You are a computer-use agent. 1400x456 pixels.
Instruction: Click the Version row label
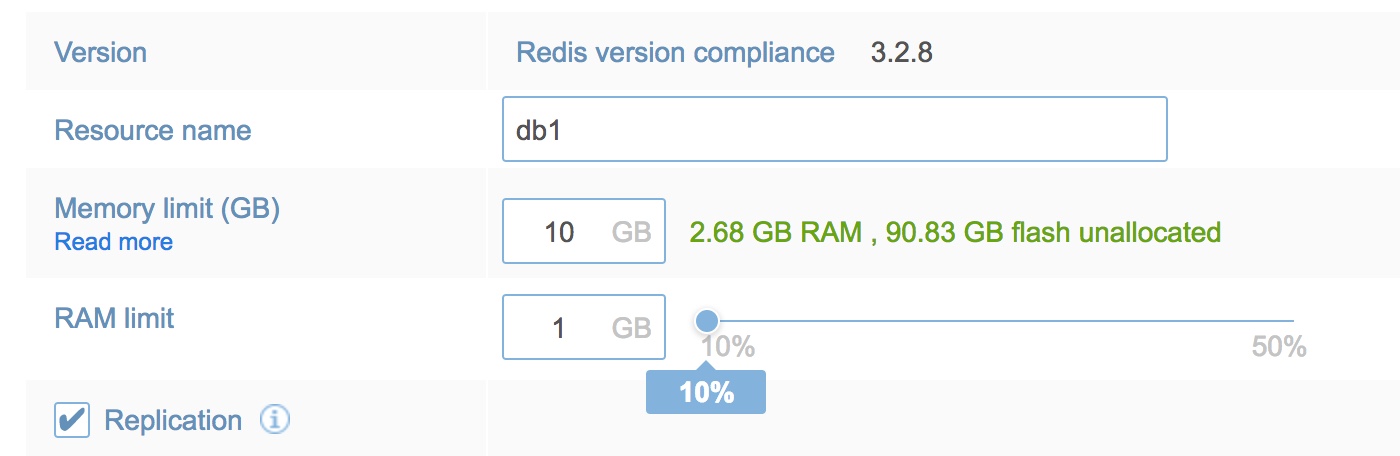click(100, 52)
